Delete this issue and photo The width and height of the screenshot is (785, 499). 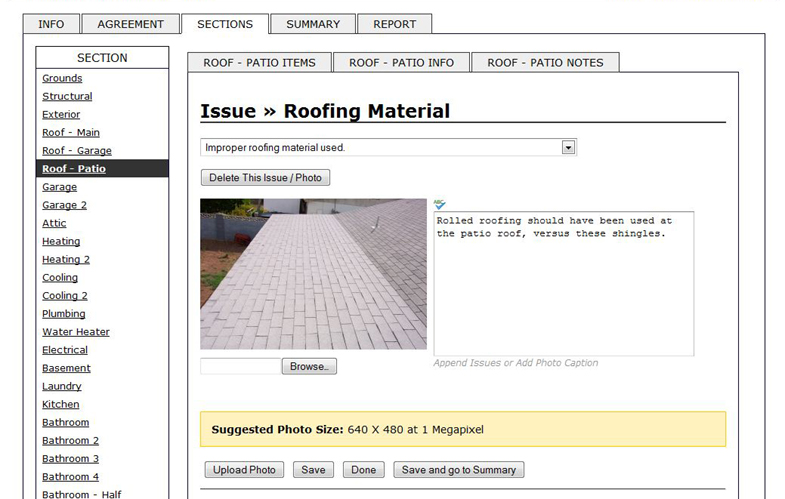tap(265, 178)
